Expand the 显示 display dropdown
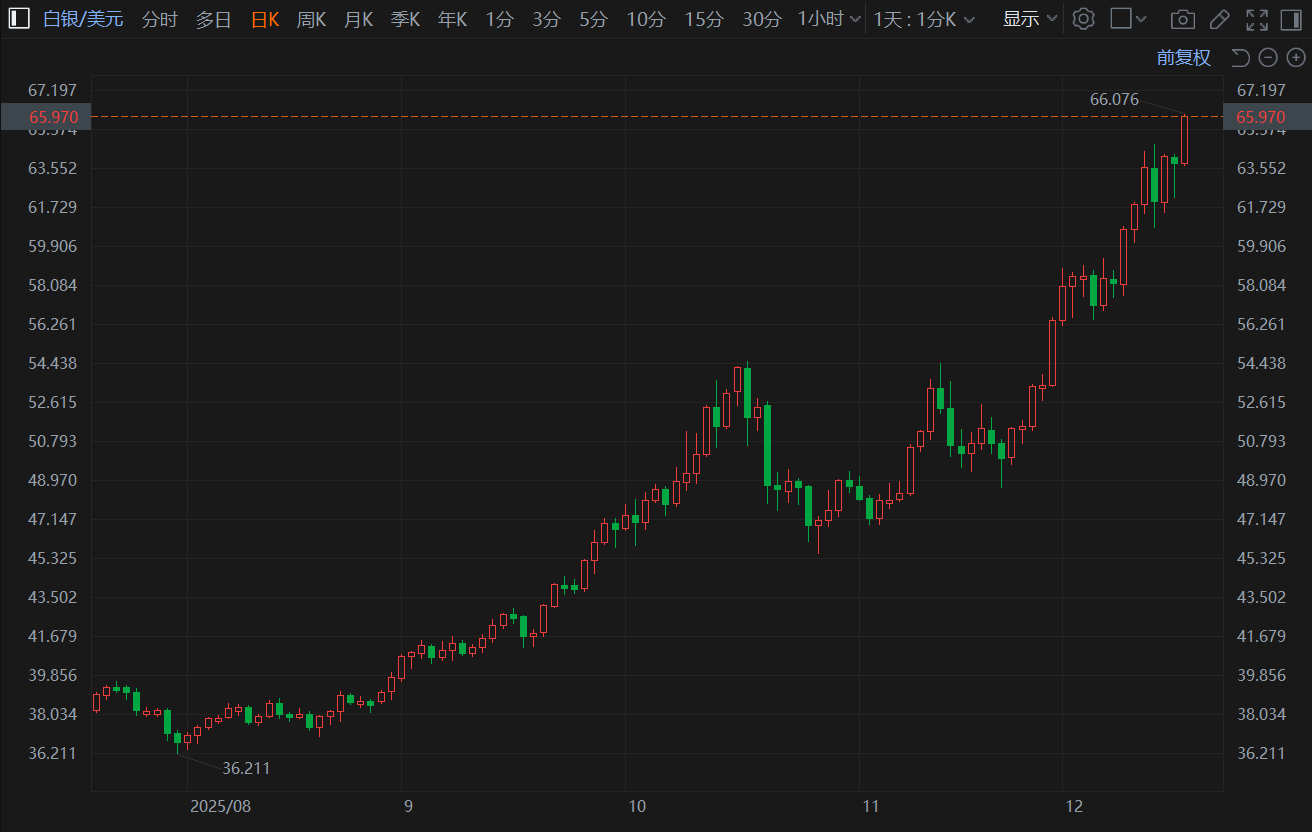This screenshot has width=1312, height=832. [1030, 19]
